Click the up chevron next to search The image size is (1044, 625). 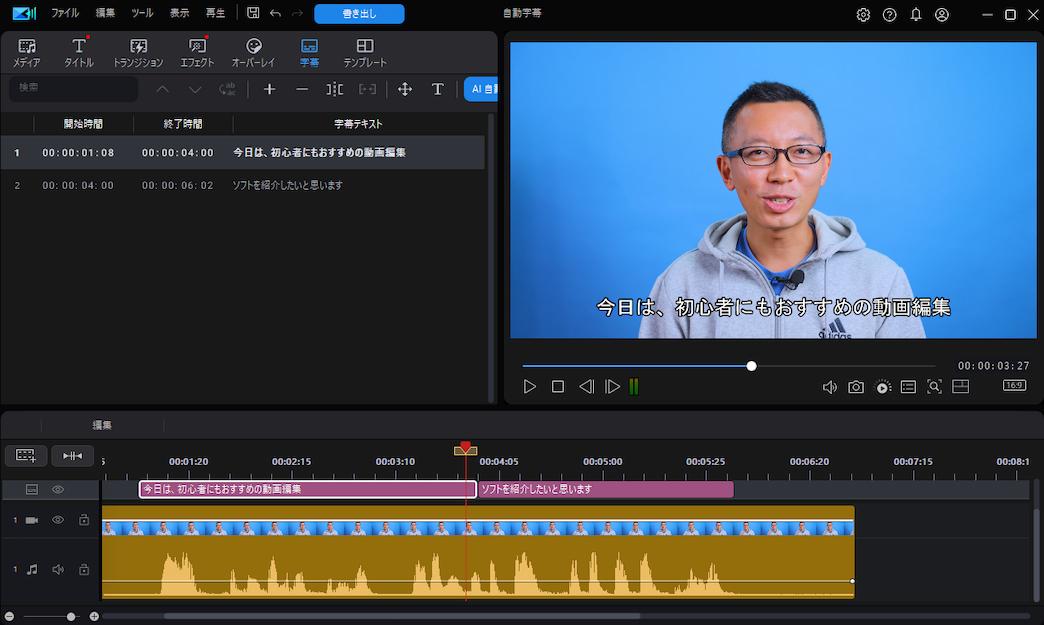coord(162,89)
